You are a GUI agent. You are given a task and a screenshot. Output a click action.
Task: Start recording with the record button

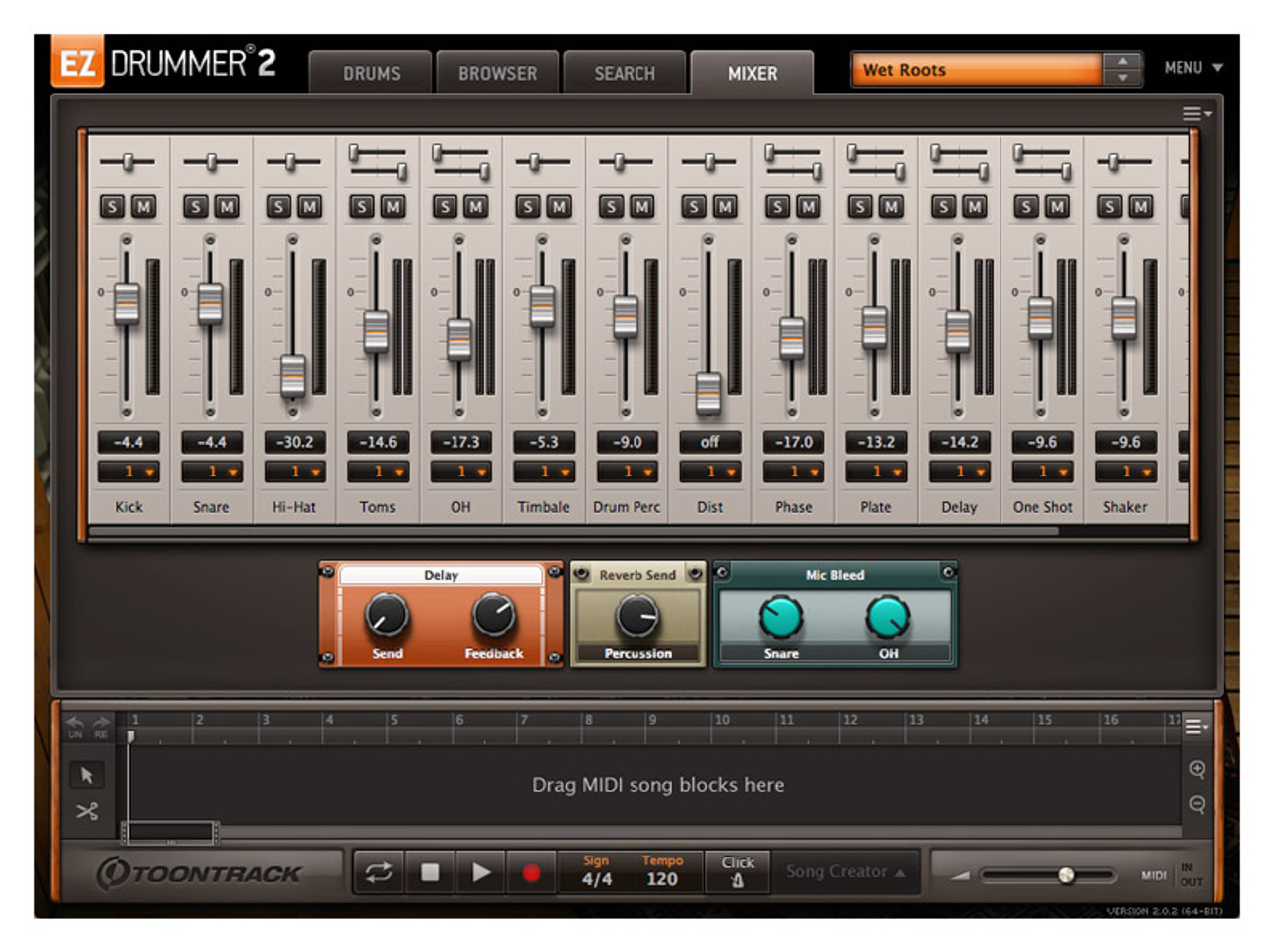531,872
